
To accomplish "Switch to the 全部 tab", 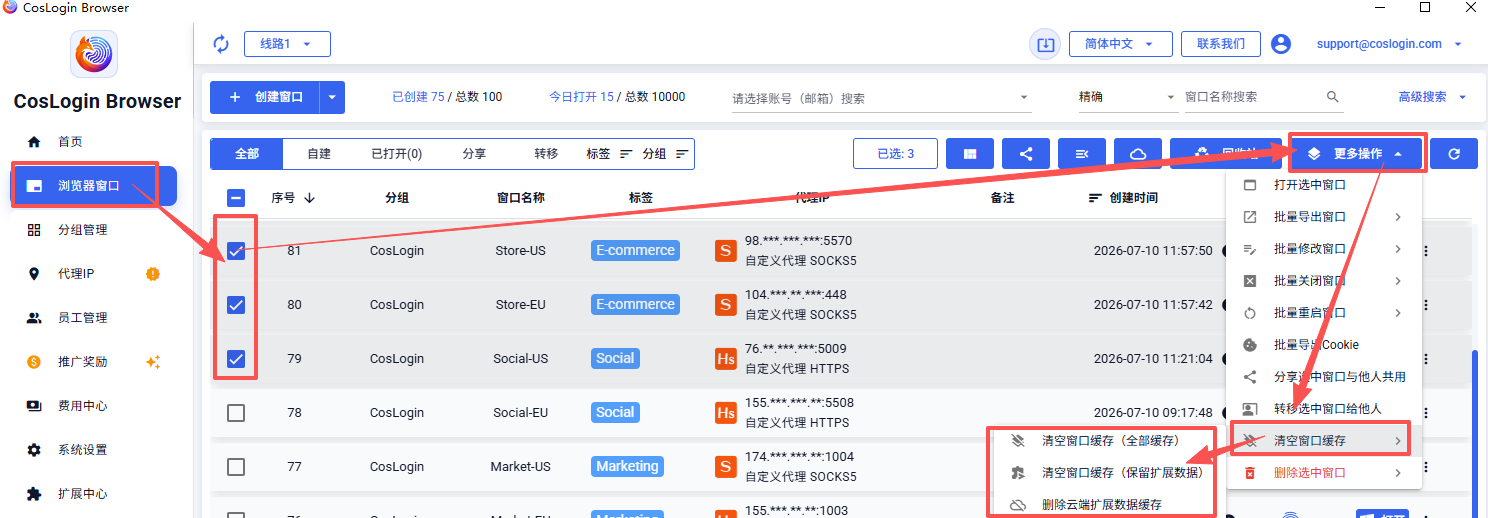I will pyautogui.click(x=247, y=154).
